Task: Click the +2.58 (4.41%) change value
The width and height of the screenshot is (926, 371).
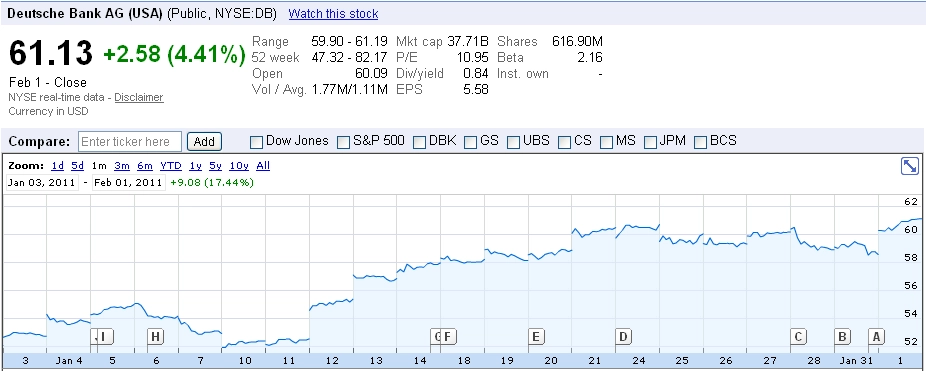Action: [x=174, y=54]
